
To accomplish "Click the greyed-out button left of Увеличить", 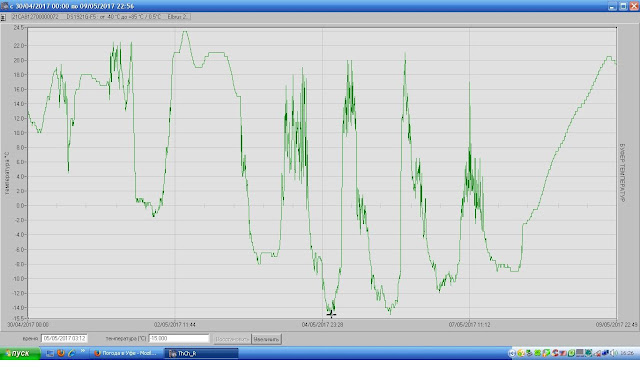I will tap(232, 339).
